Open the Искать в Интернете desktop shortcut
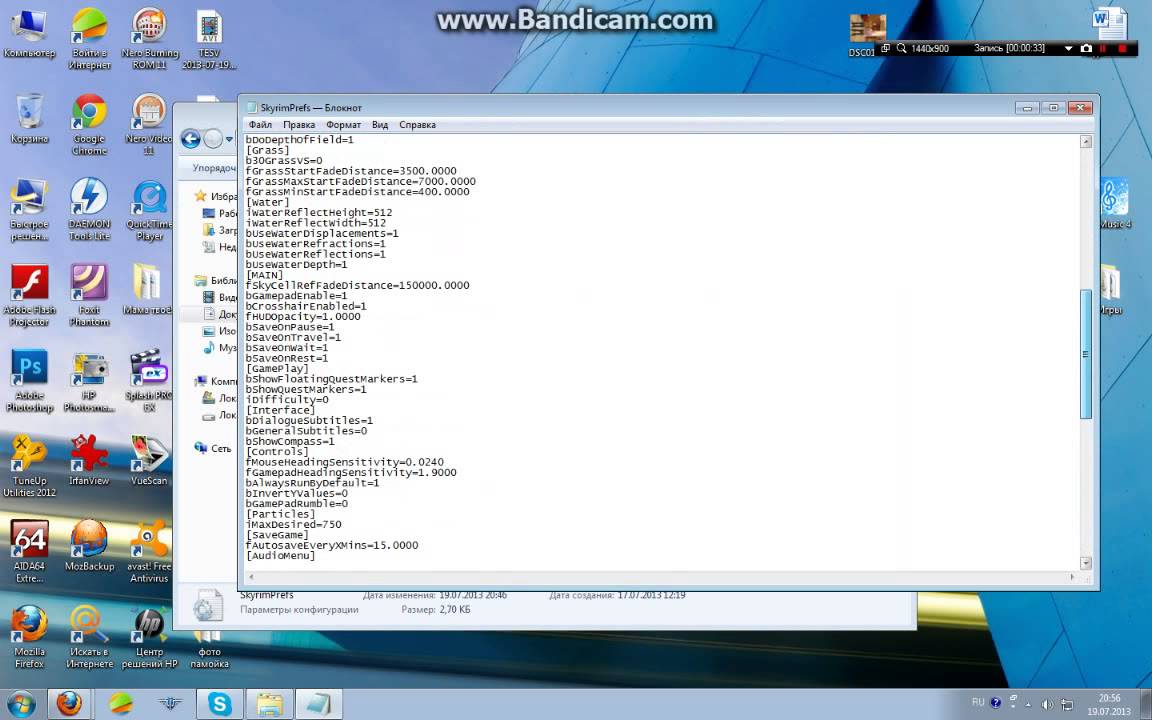 [x=89, y=637]
